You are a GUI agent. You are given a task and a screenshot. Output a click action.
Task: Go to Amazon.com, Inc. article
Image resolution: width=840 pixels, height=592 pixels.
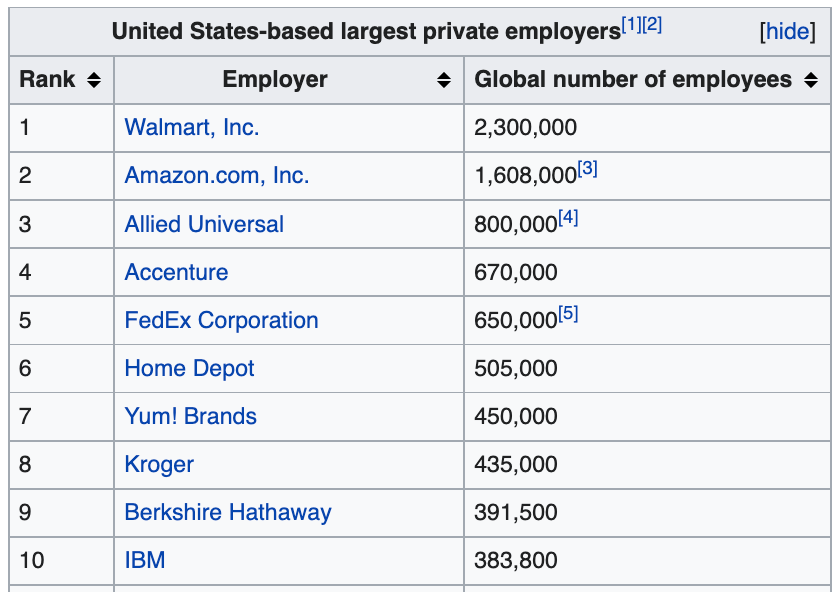tap(217, 176)
